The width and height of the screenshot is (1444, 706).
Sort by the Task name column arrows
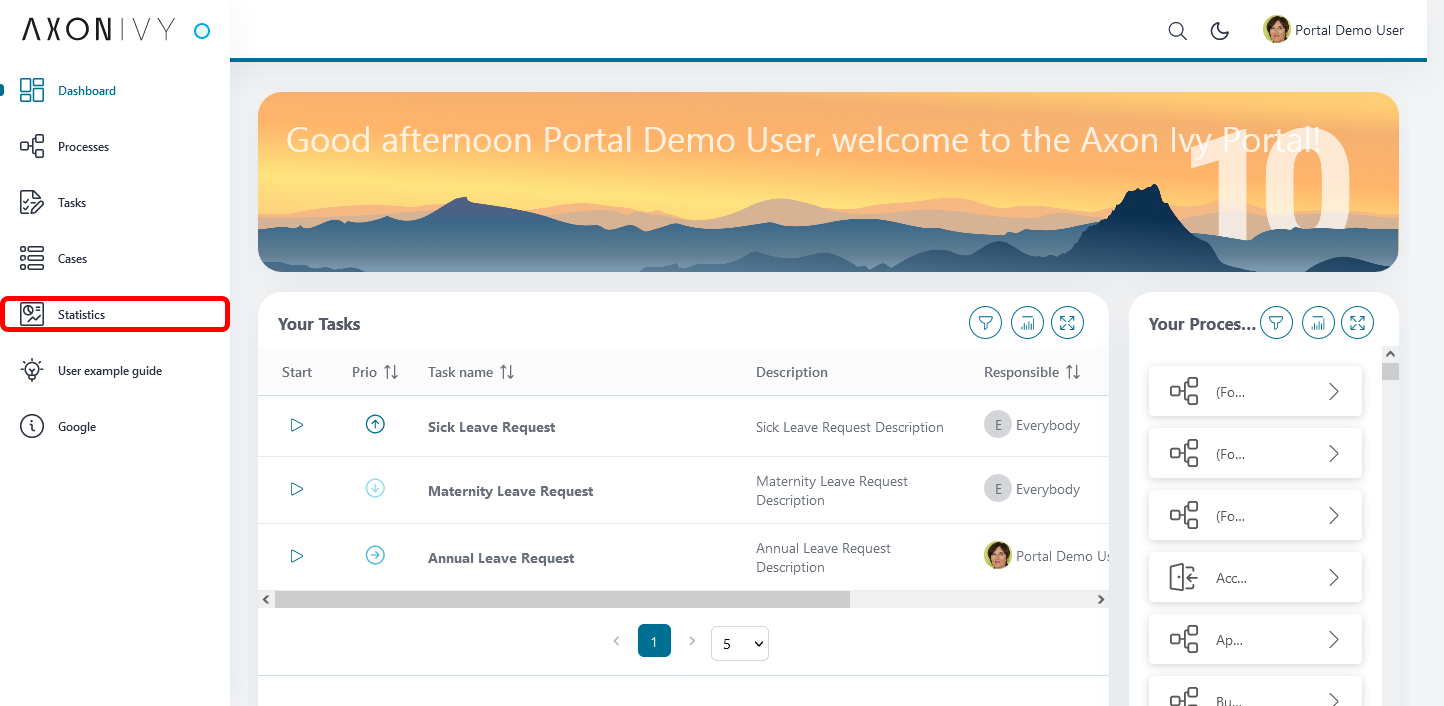point(507,372)
